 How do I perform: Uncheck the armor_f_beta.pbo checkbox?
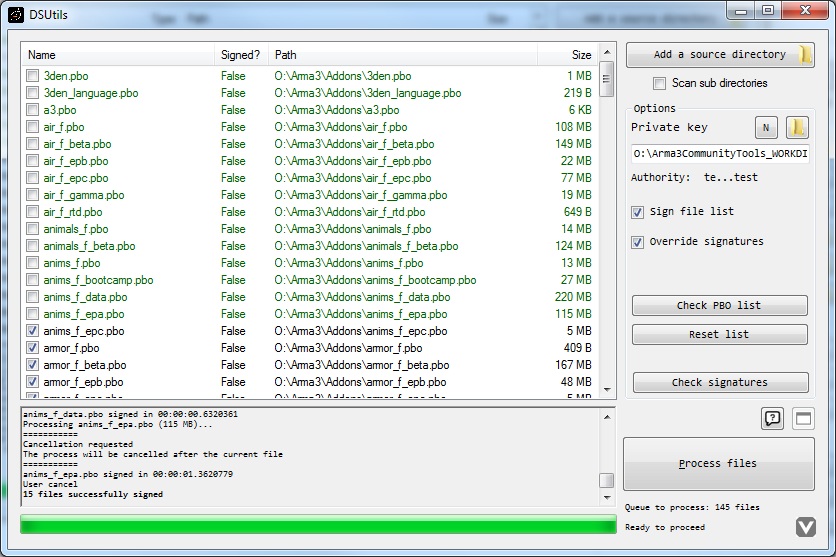(x=33, y=365)
